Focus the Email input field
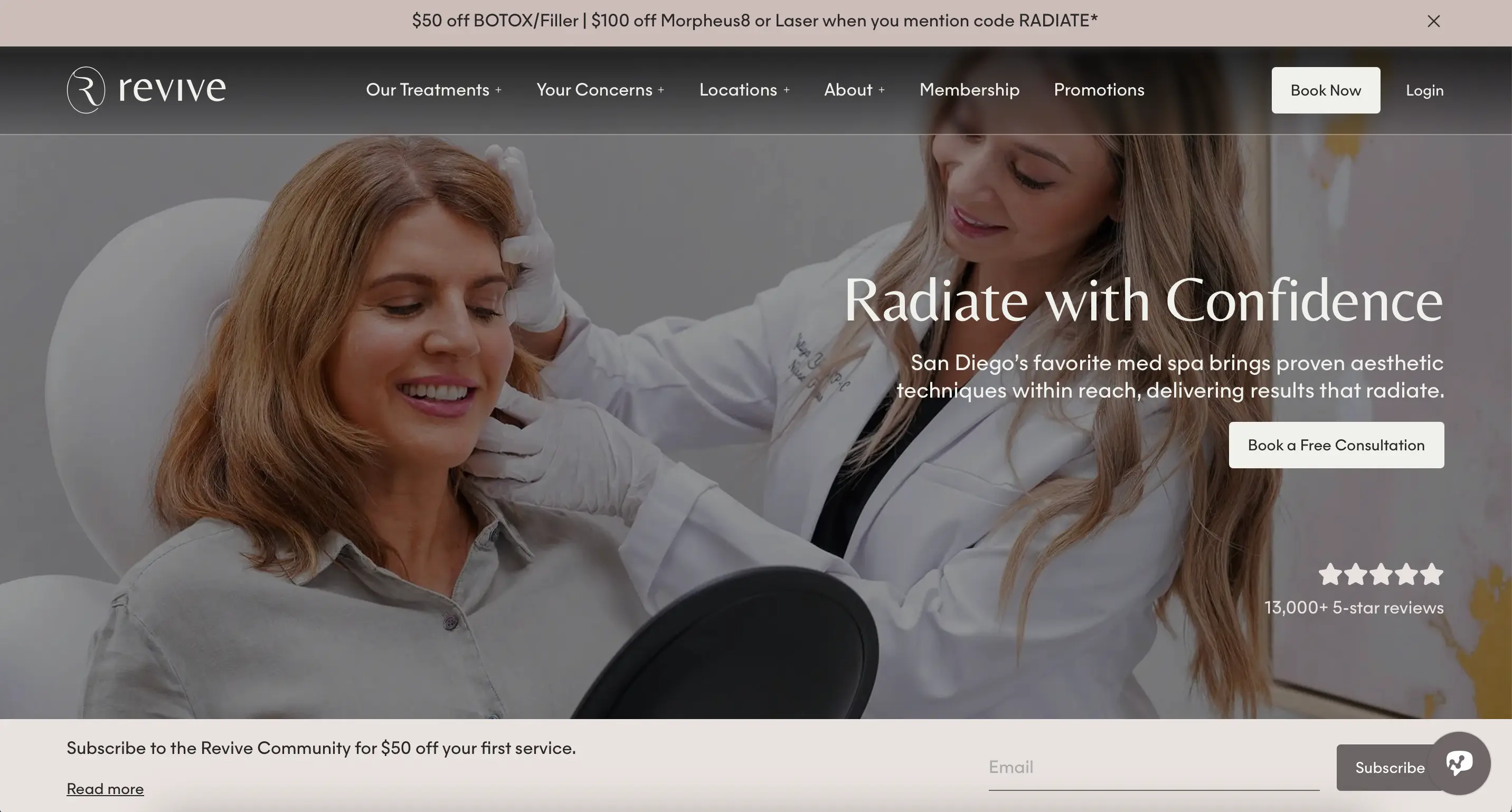 (x=1153, y=767)
